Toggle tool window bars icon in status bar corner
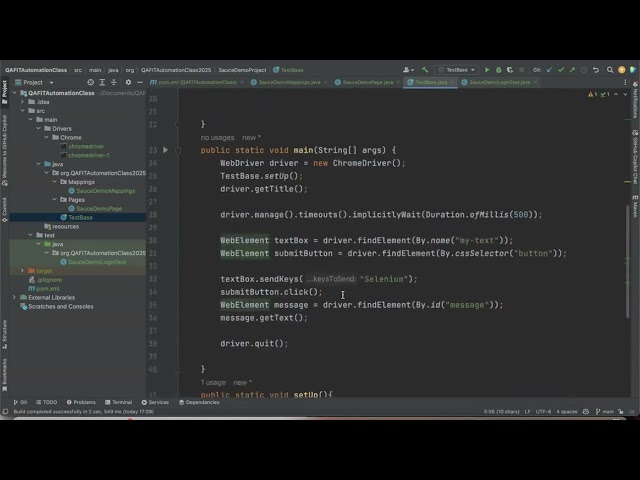The image size is (640, 480). click(5, 412)
